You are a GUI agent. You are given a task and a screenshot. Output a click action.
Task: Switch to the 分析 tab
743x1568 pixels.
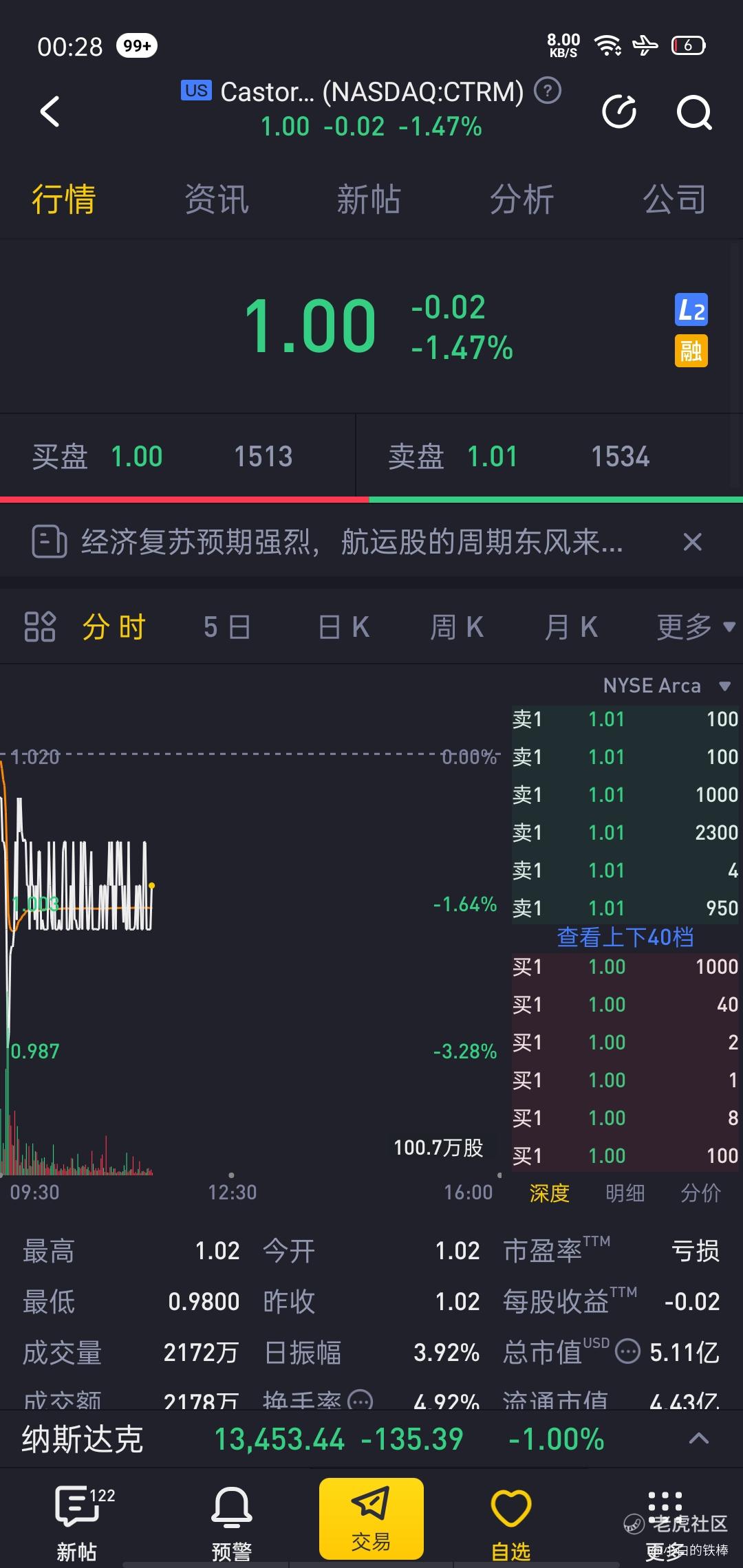(521, 199)
